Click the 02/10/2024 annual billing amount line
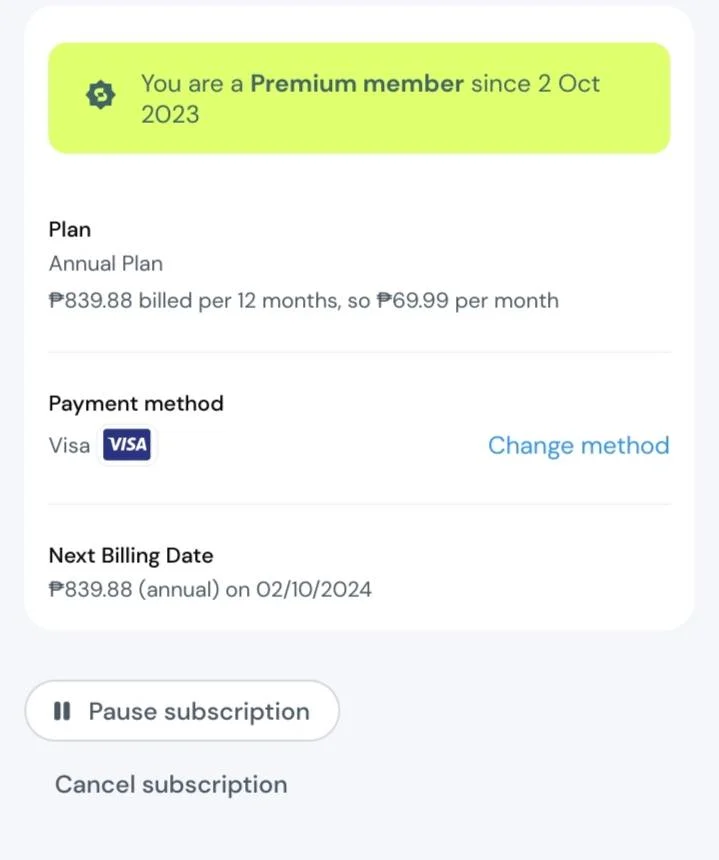 pos(210,590)
